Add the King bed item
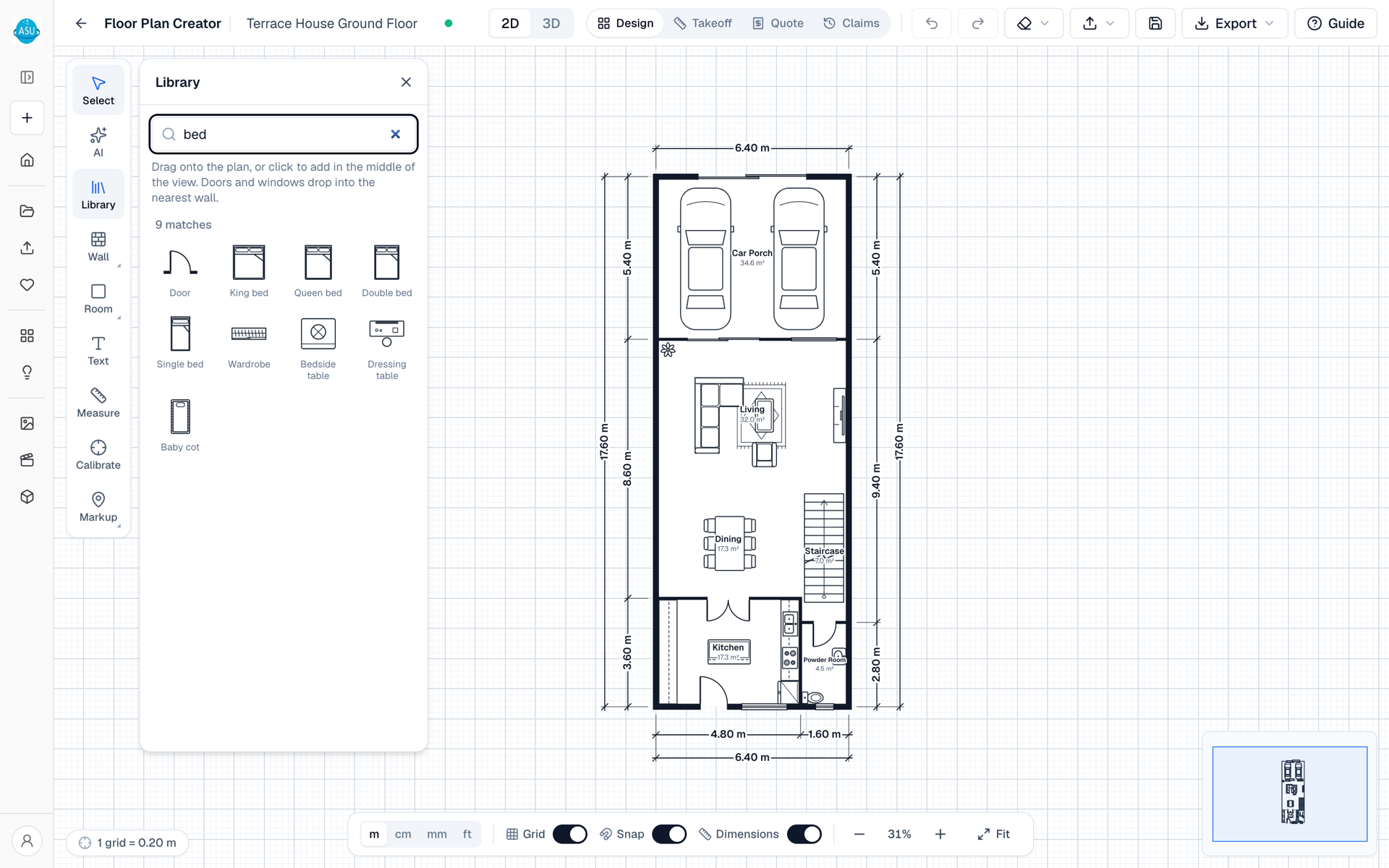The image size is (1389, 868). [249, 271]
